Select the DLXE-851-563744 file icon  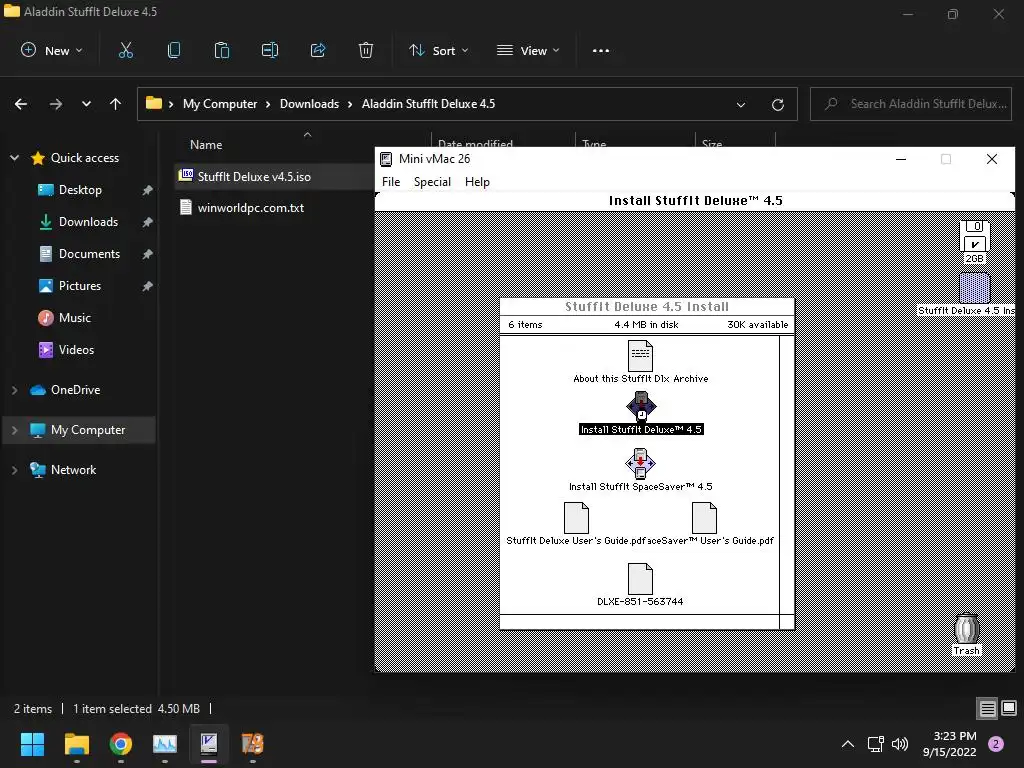point(641,579)
